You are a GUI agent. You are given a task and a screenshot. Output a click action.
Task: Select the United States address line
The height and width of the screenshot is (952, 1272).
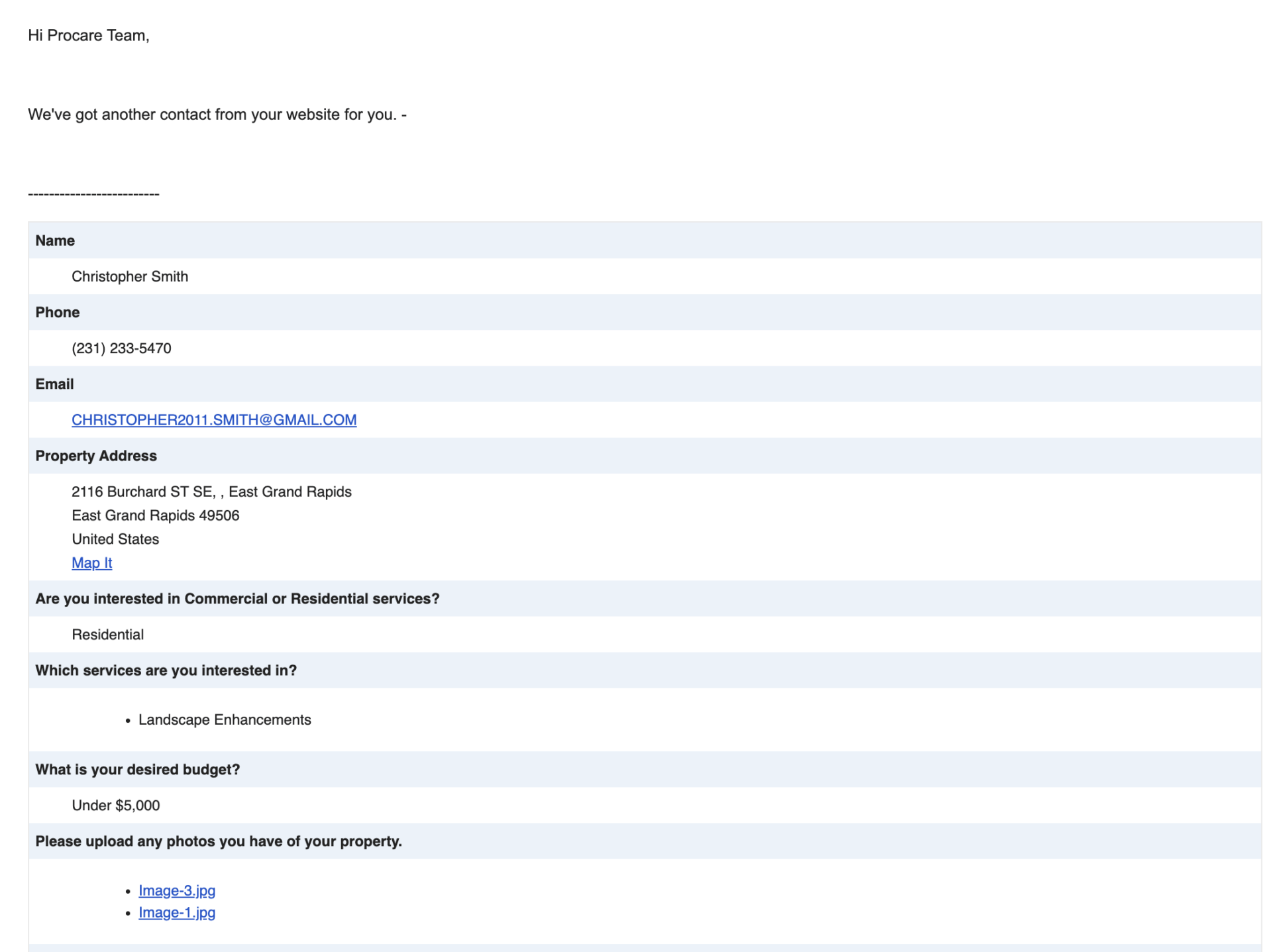tap(115, 539)
